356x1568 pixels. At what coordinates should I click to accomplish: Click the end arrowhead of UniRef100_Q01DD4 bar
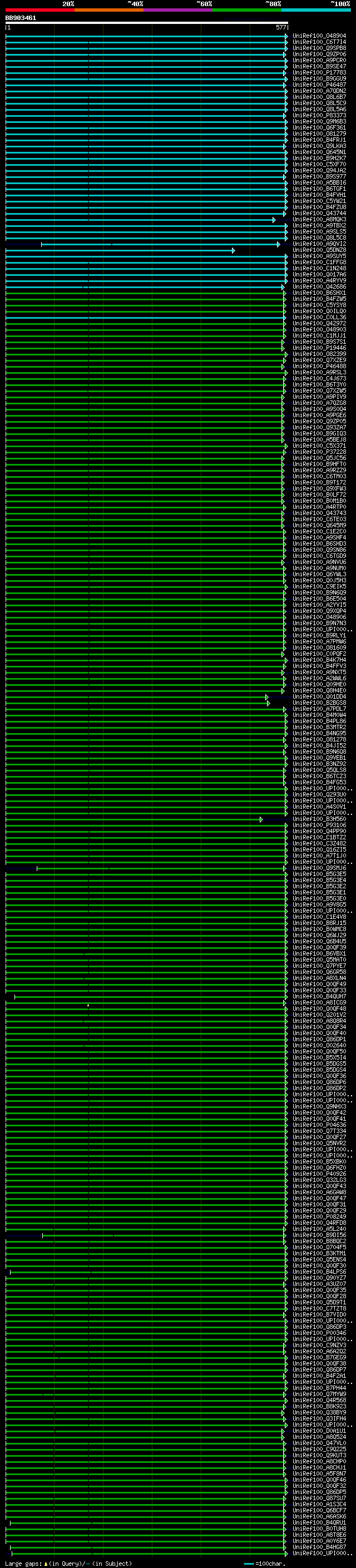click(266, 697)
